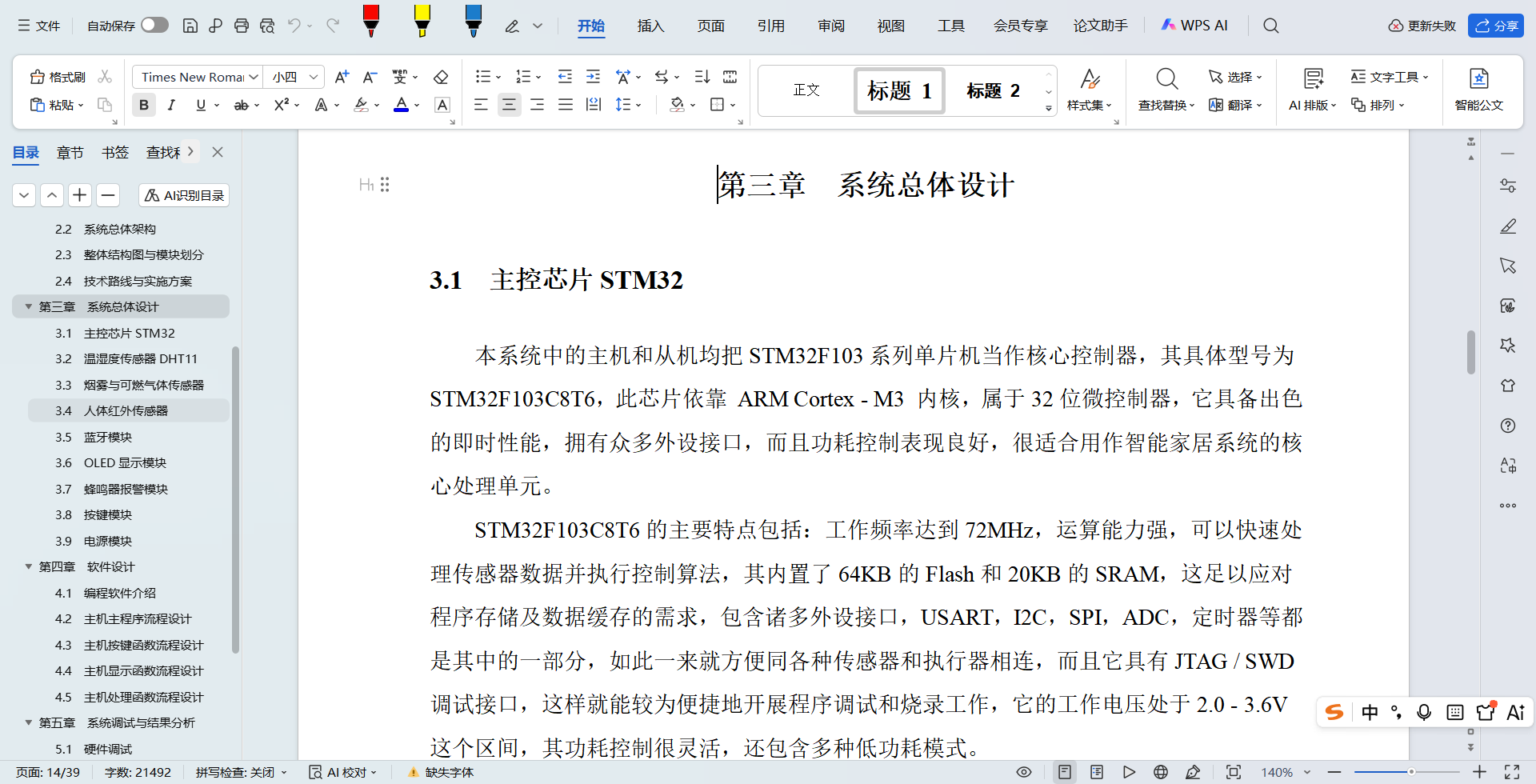Open the Smart Official Document tool
The width and height of the screenshot is (1536, 784).
[1478, 89]
